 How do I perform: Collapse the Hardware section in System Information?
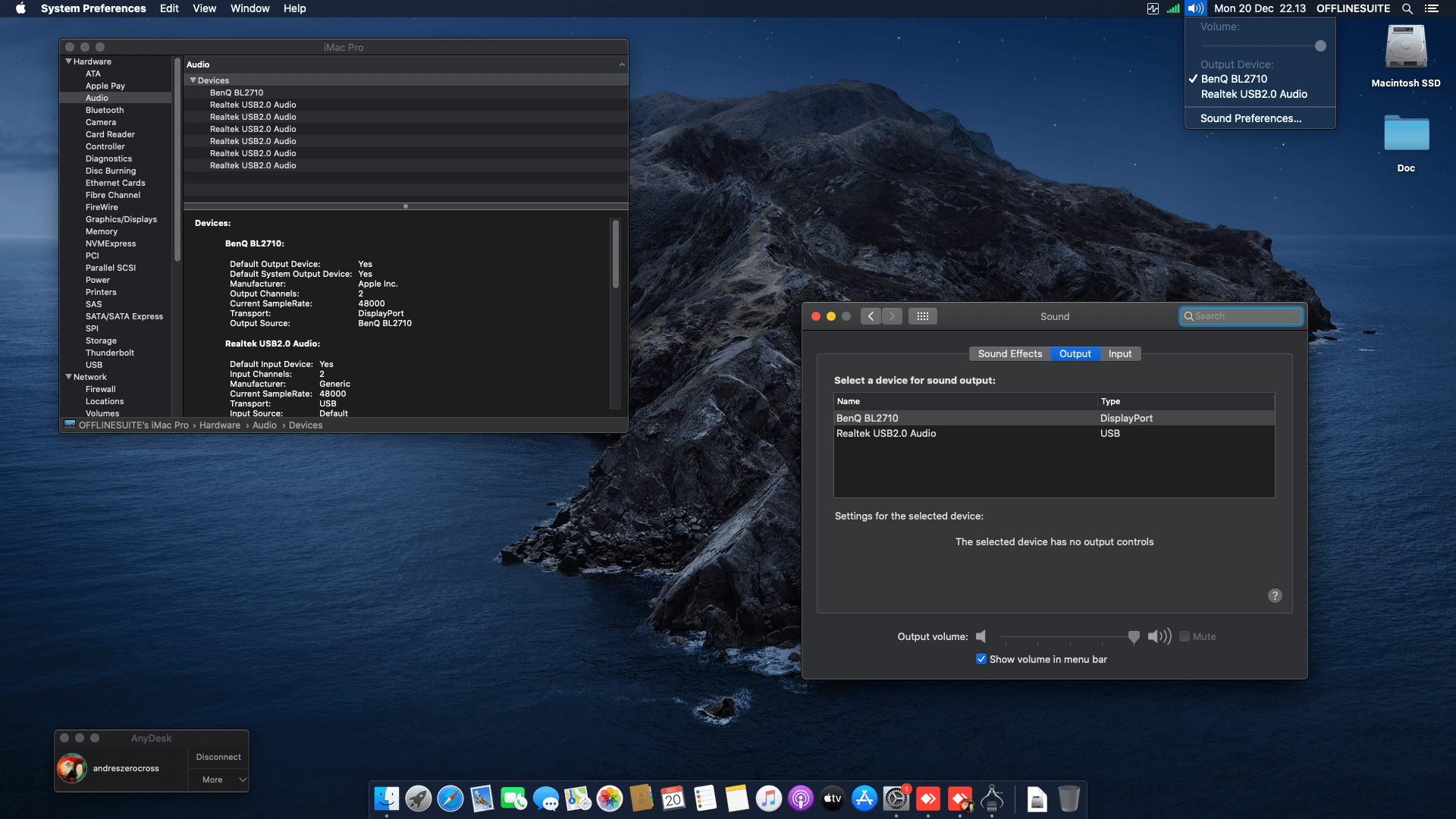[69, 61]
